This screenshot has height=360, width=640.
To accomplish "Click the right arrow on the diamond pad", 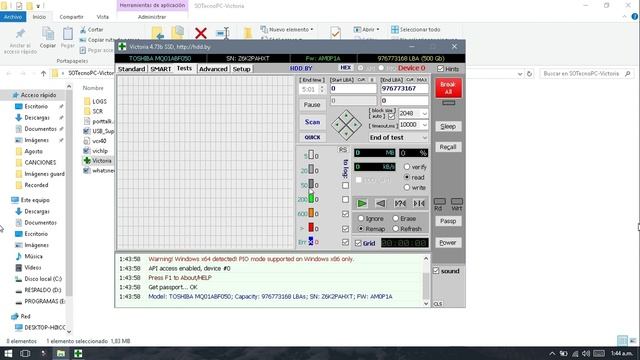I will [x=355, y=124].
